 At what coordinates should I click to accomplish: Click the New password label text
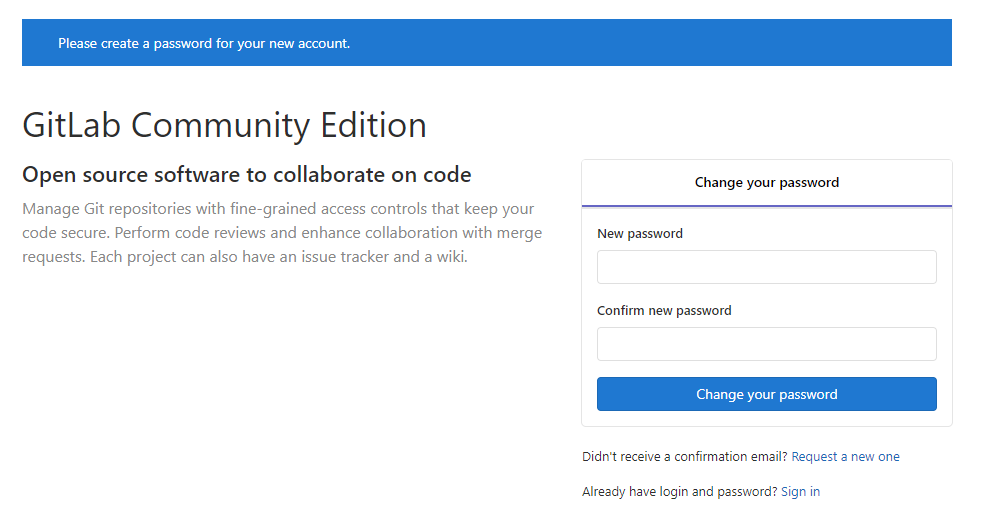click(x=640, y=234)
